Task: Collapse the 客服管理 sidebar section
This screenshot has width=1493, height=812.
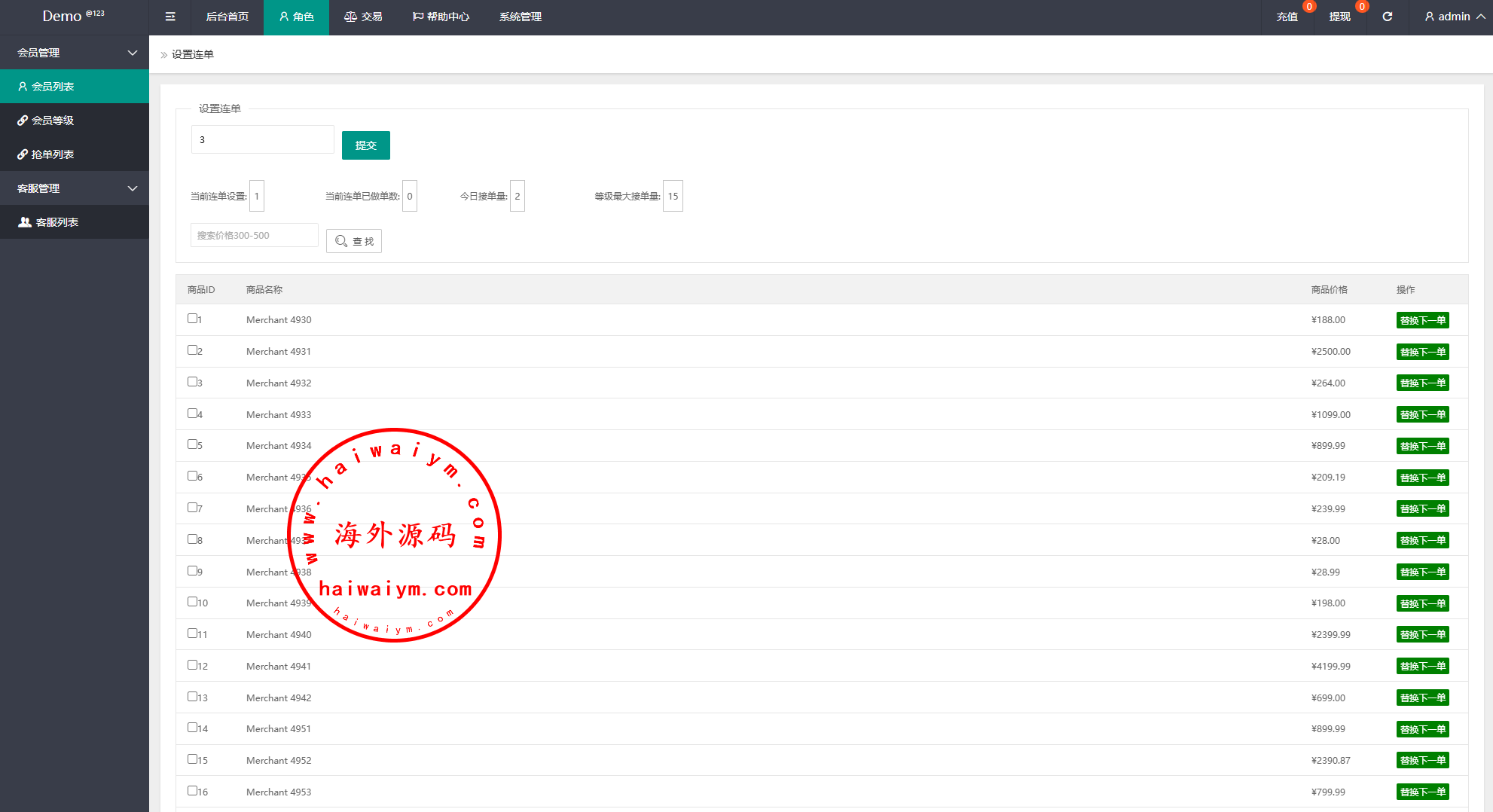Action: 133,188
